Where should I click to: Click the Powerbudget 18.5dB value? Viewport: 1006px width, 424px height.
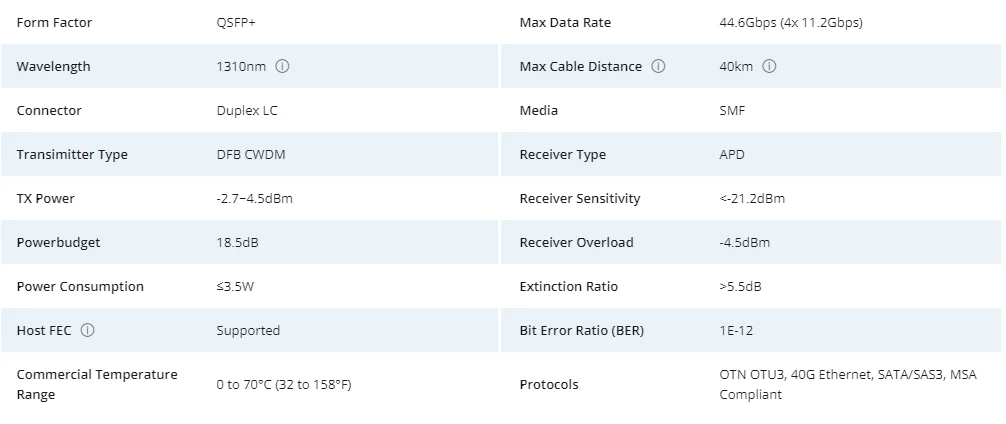tap(238, 243)
